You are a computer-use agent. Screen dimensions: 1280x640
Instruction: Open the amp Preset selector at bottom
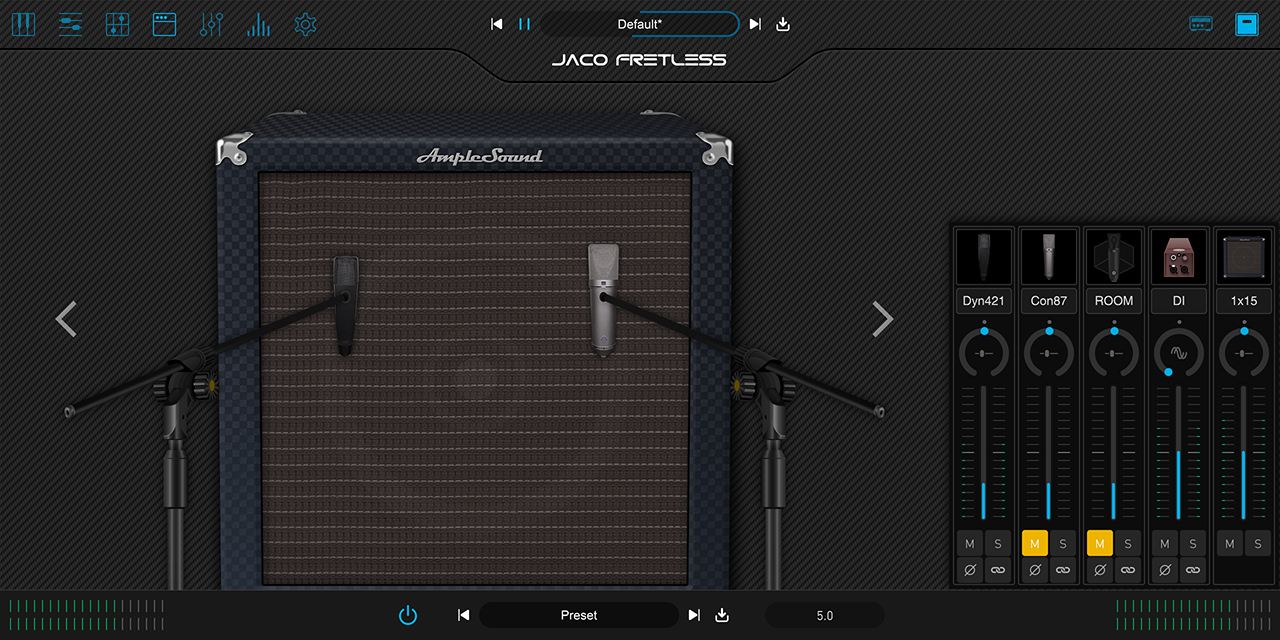click(x=579, y=615)
